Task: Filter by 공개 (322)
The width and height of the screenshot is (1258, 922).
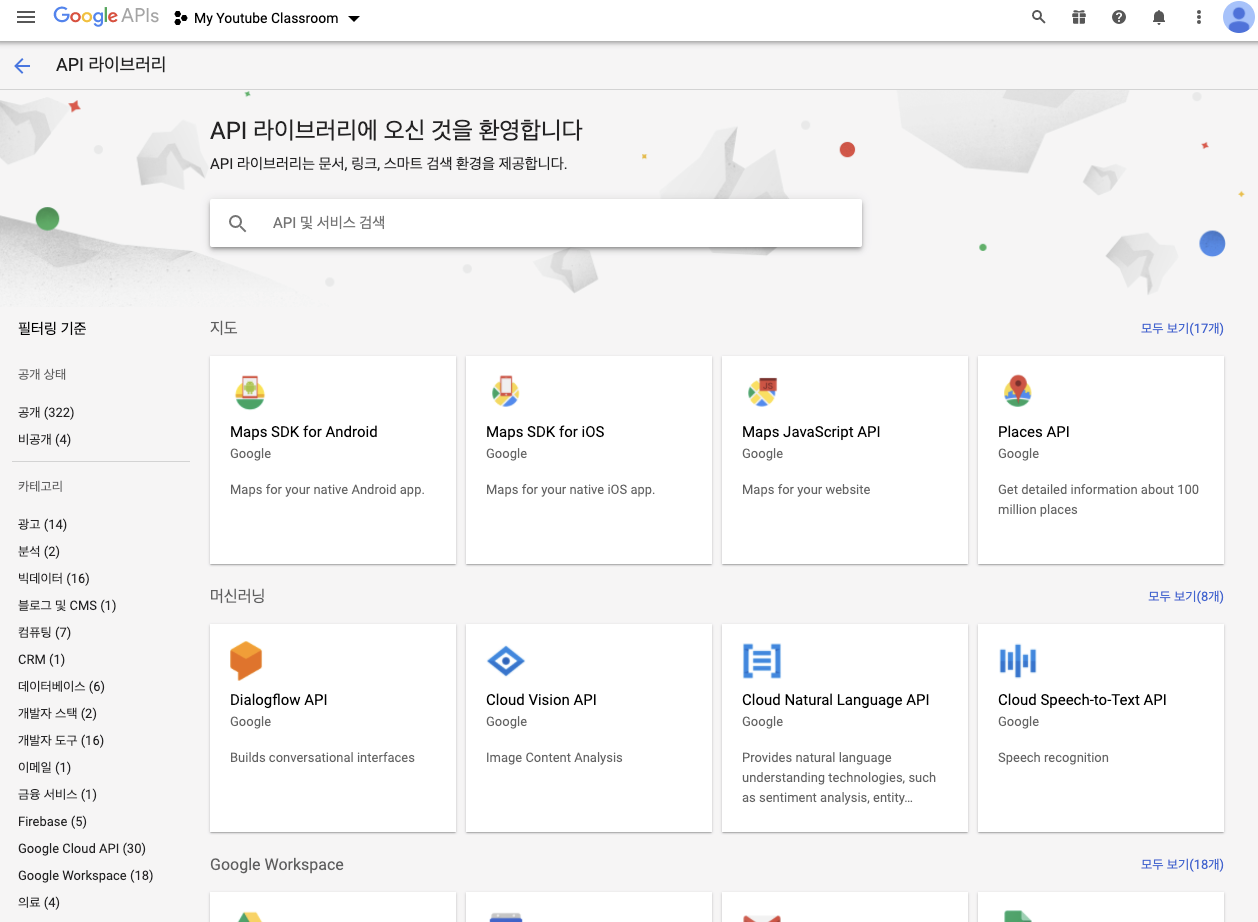Action: [46, 412]
